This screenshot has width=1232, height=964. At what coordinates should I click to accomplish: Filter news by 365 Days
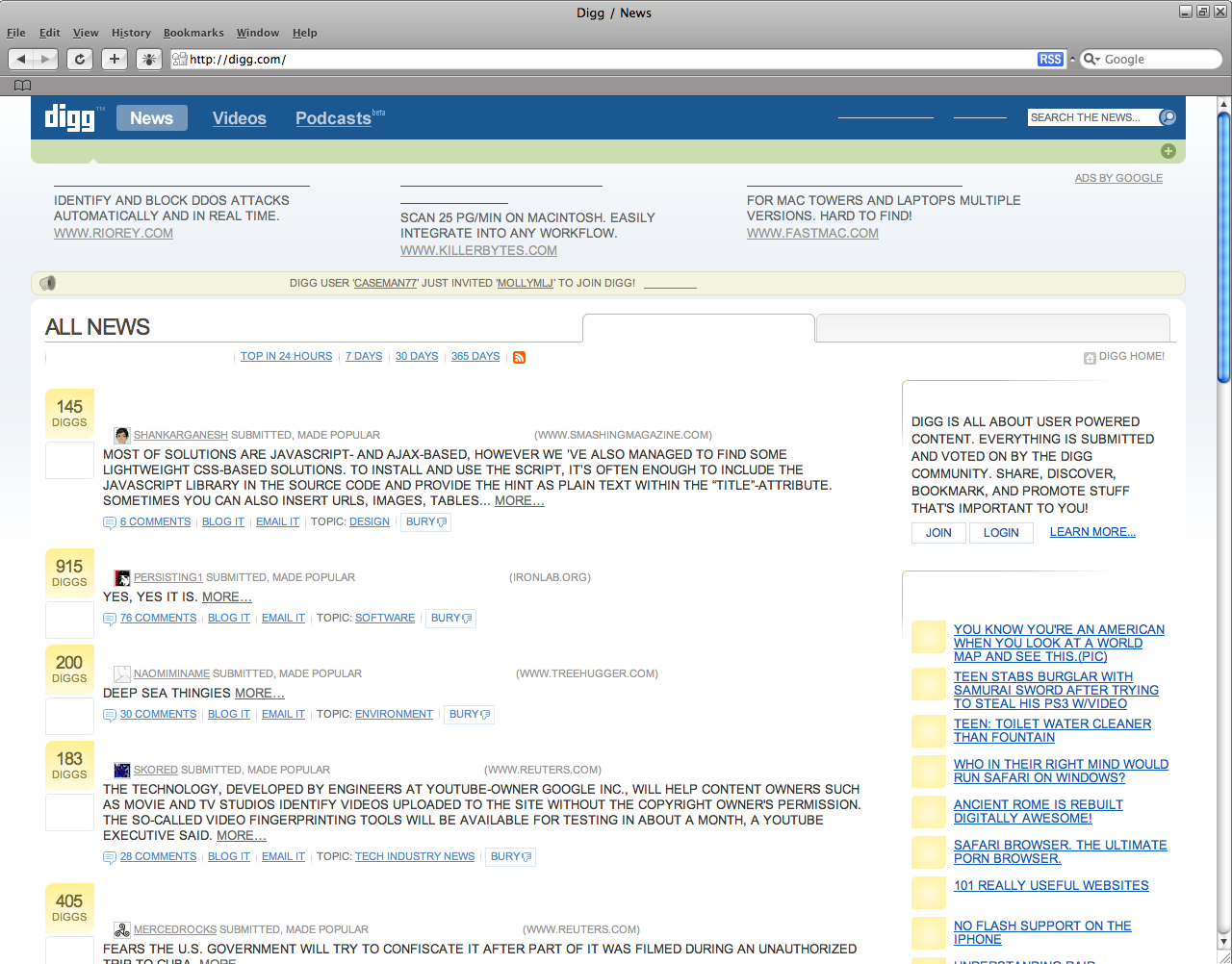tap(475, 357)
